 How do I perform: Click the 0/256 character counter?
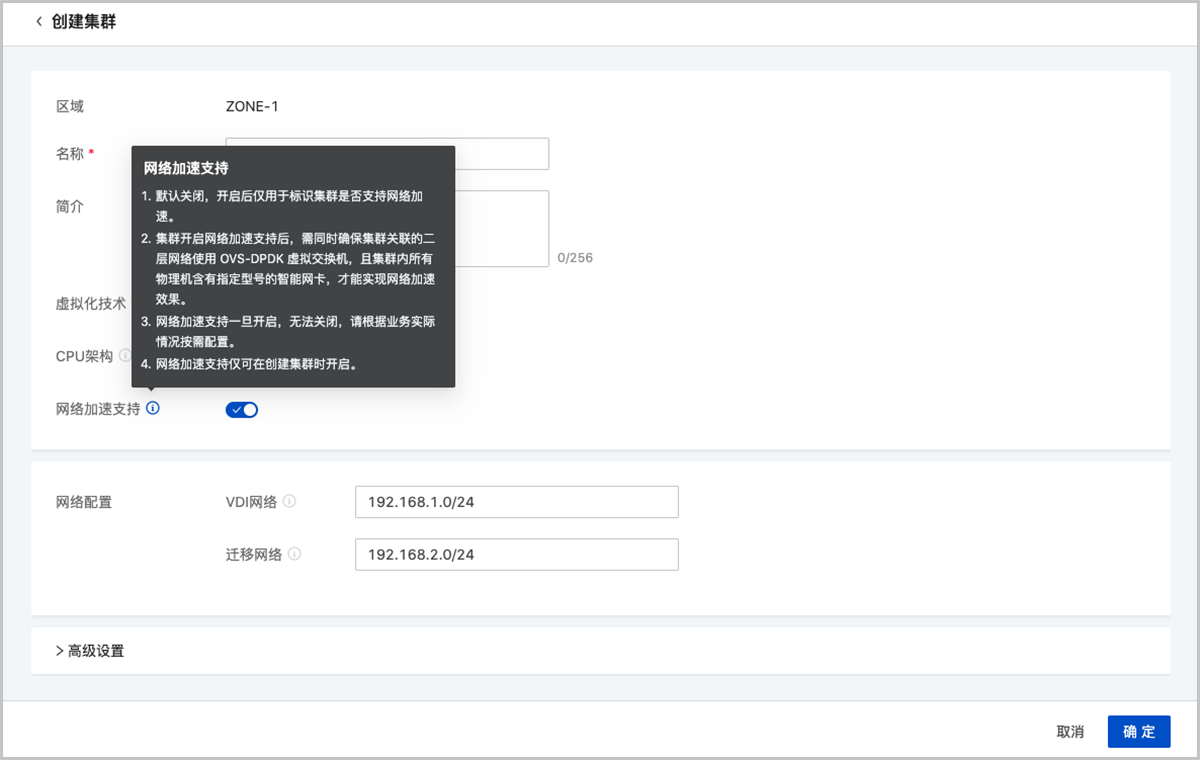tap(574, 257)
